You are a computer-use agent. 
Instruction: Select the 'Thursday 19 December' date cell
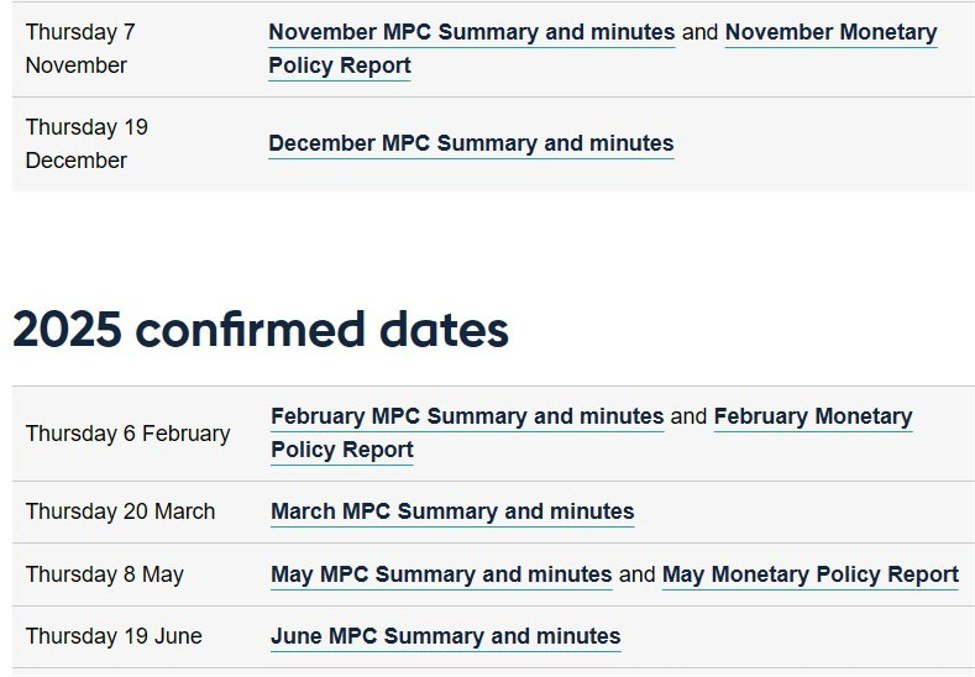[86, 143]
